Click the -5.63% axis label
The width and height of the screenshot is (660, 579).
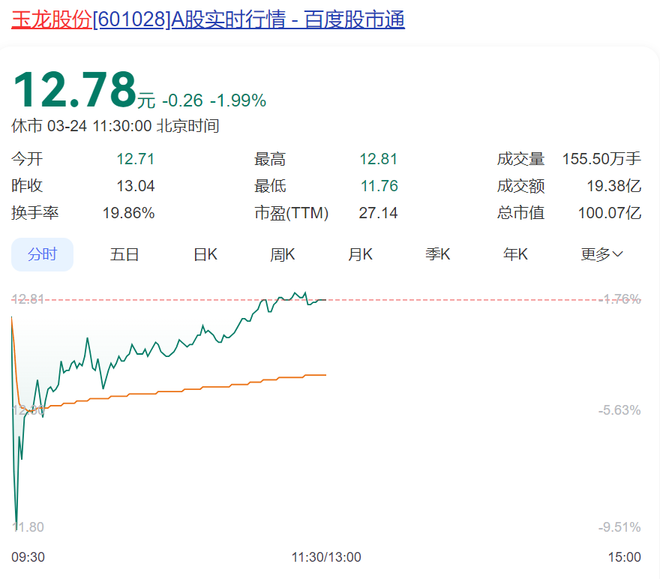620,410
